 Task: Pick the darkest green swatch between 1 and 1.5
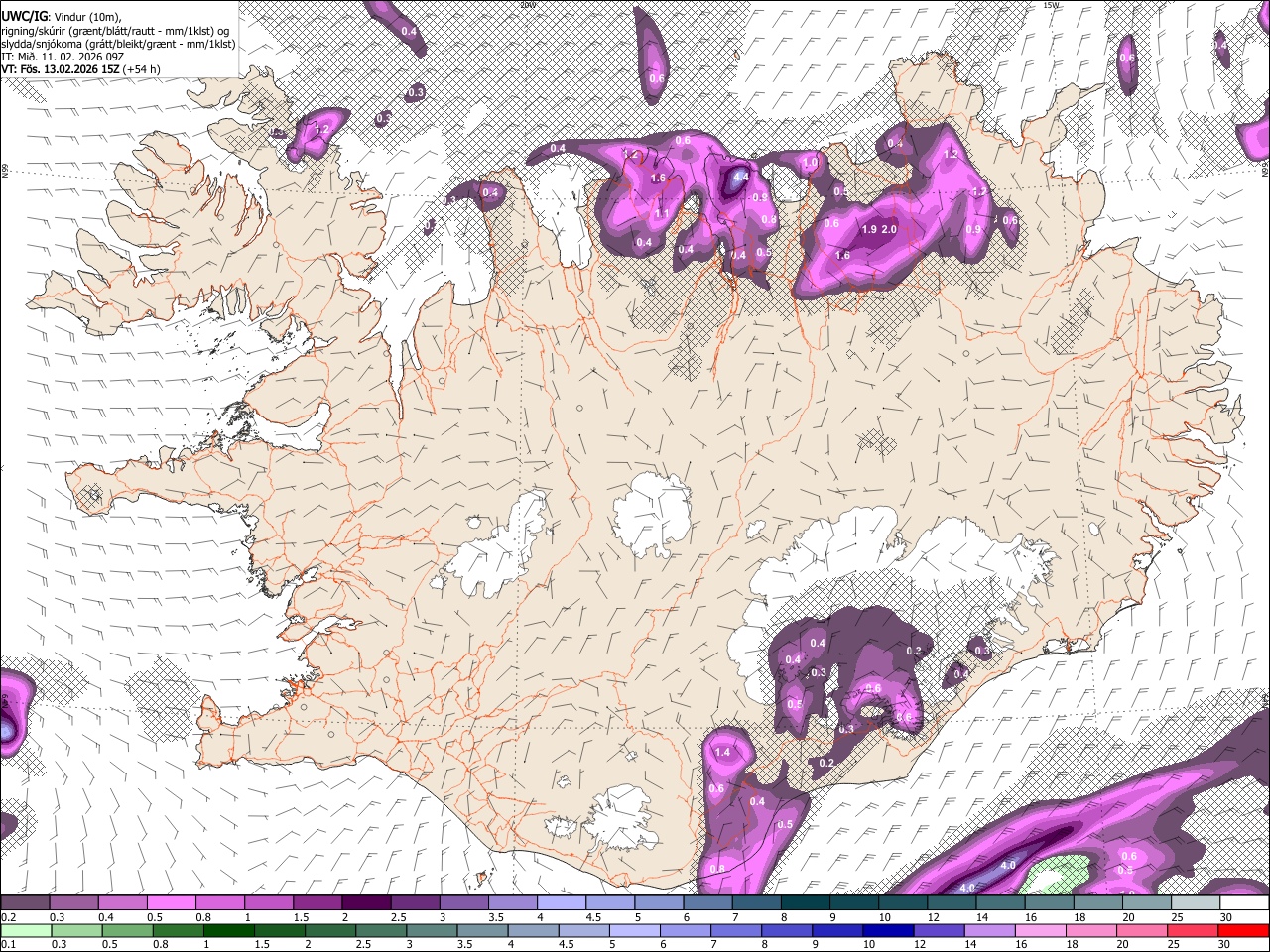pos(227,929)
